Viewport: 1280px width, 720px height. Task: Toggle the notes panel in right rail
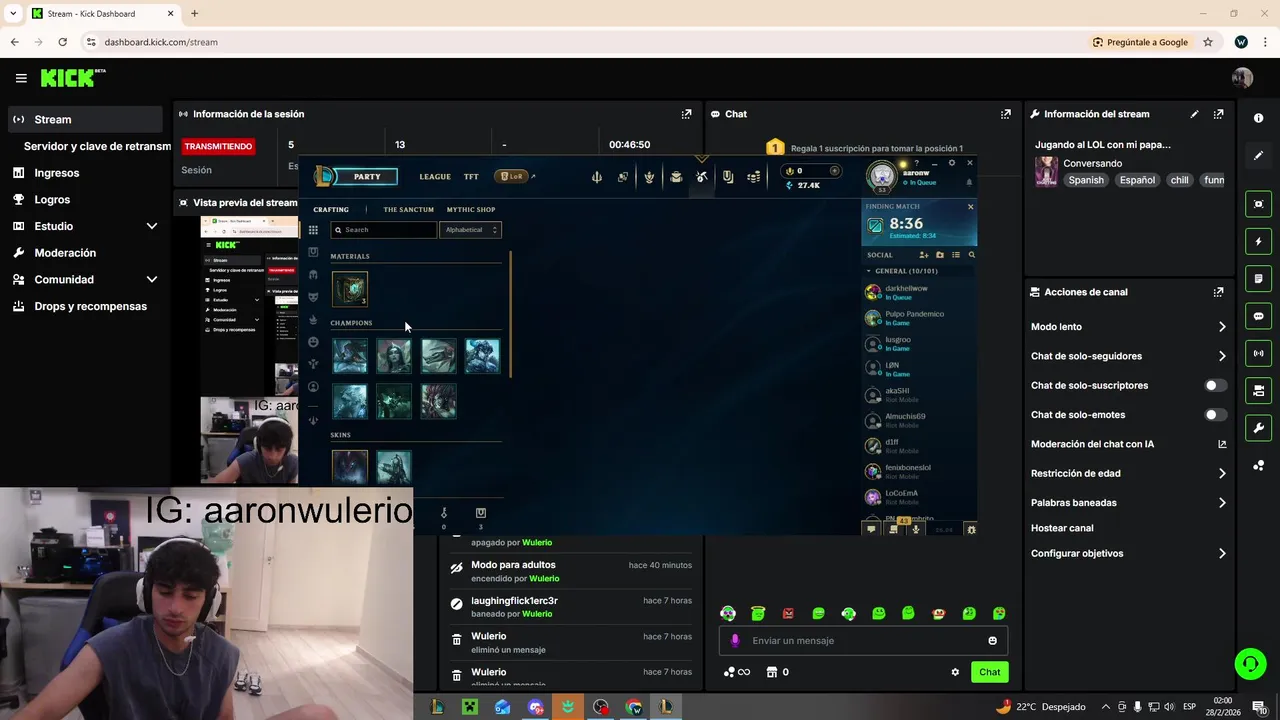(1258, 279)
